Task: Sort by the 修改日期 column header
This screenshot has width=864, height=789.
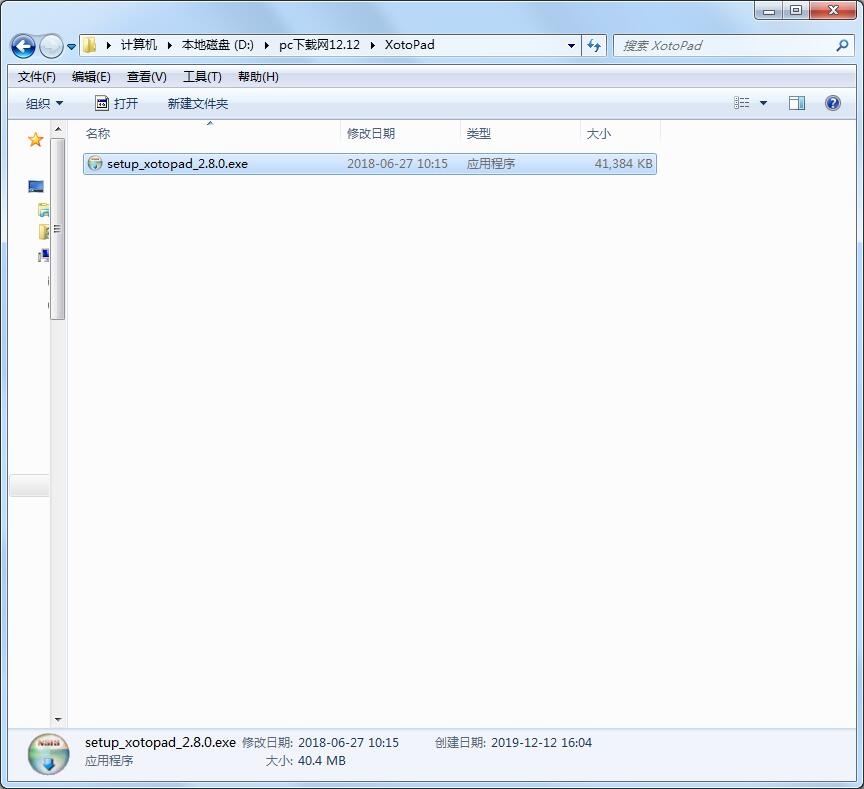Action: (x=401, y=133)
